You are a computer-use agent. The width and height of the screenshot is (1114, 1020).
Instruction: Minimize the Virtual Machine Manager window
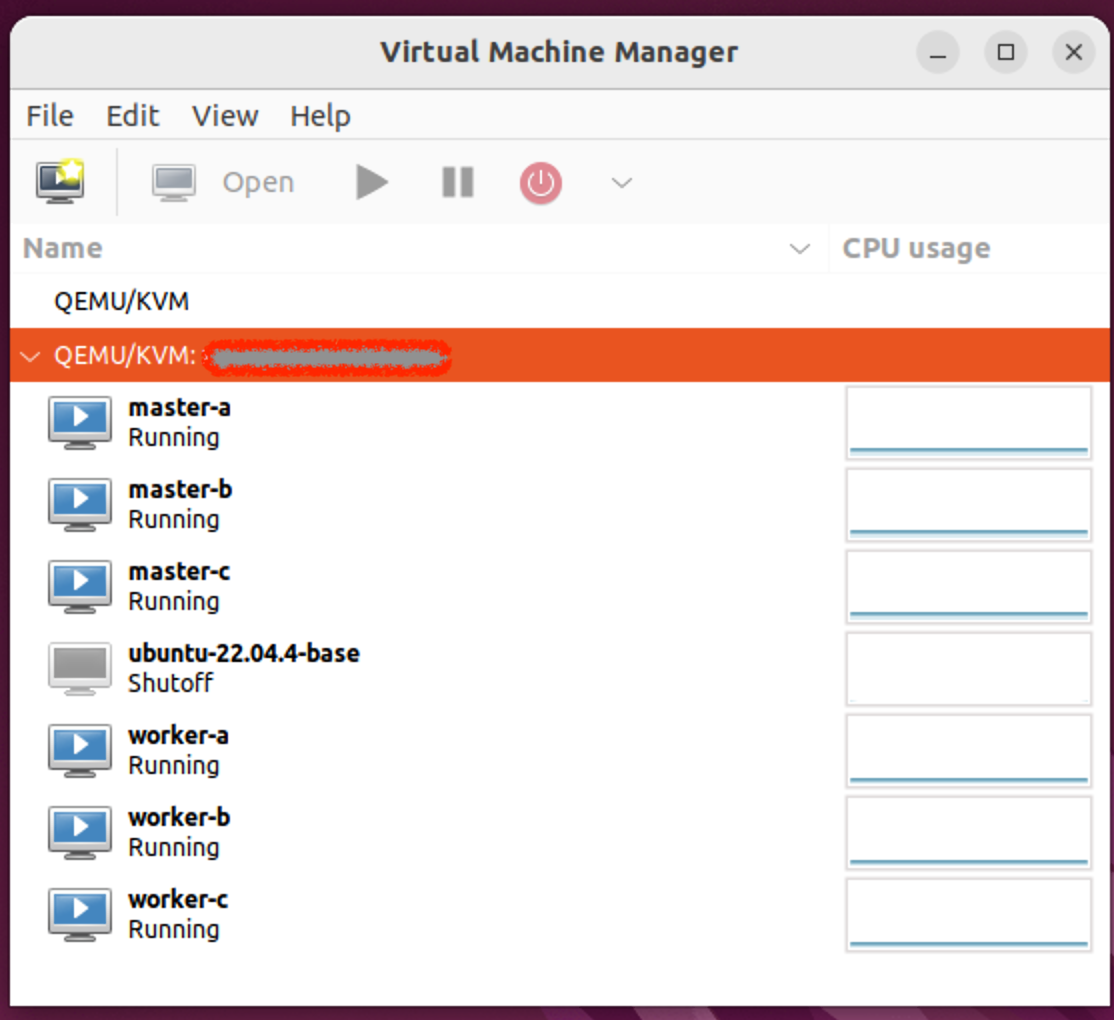click(x=938, y=52)
